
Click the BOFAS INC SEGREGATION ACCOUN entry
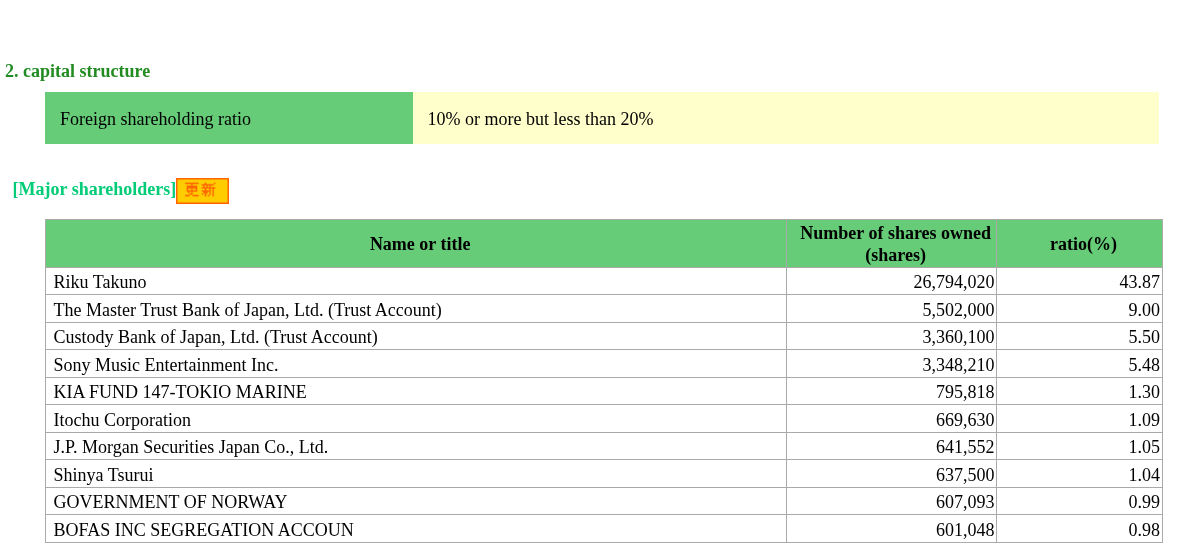click(203, 530)
